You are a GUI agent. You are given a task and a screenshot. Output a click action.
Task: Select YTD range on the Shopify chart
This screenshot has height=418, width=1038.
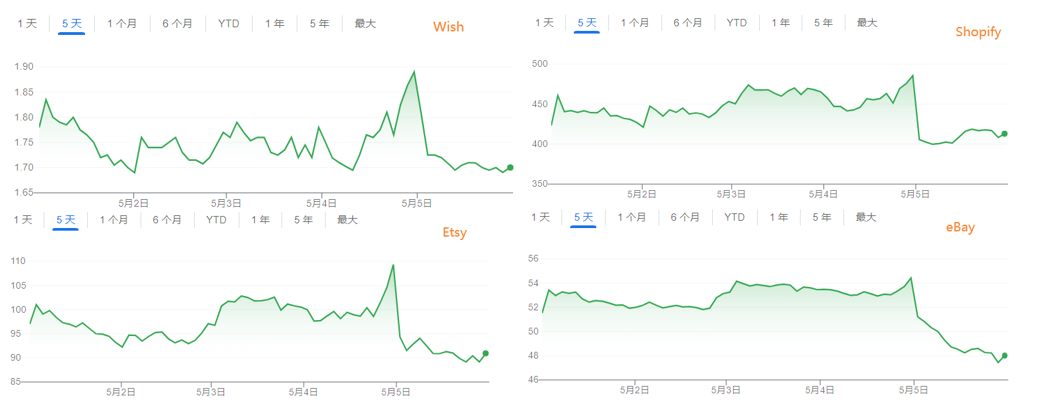pos(737,22)
